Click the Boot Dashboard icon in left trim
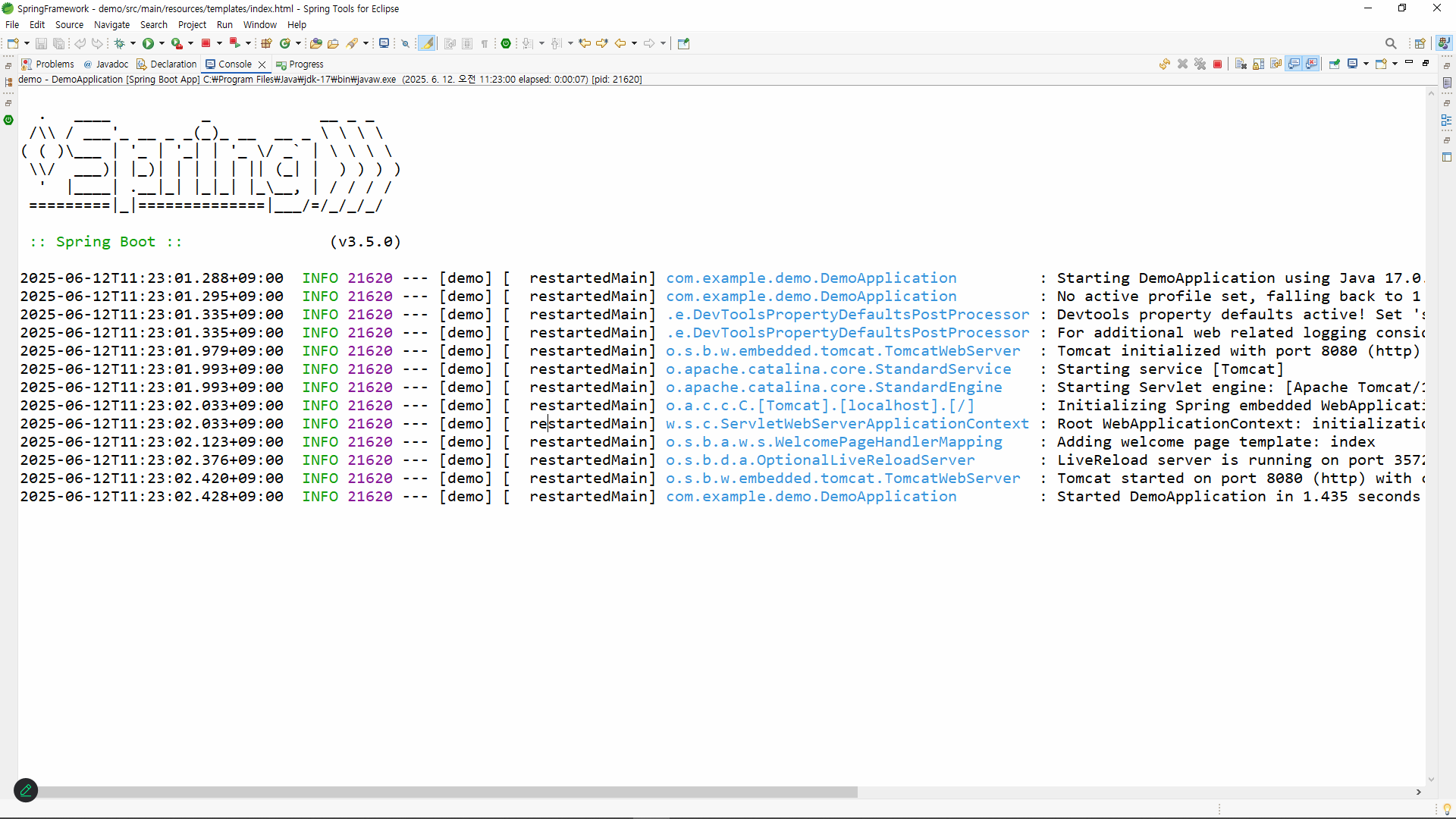Viewport: 1456px width, 819px height. click(x=8, y=120)
